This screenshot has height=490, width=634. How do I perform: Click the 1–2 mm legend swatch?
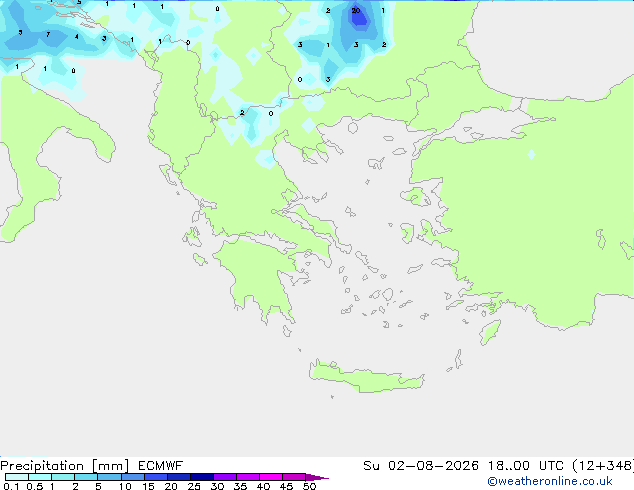click(x=63, y=477)
